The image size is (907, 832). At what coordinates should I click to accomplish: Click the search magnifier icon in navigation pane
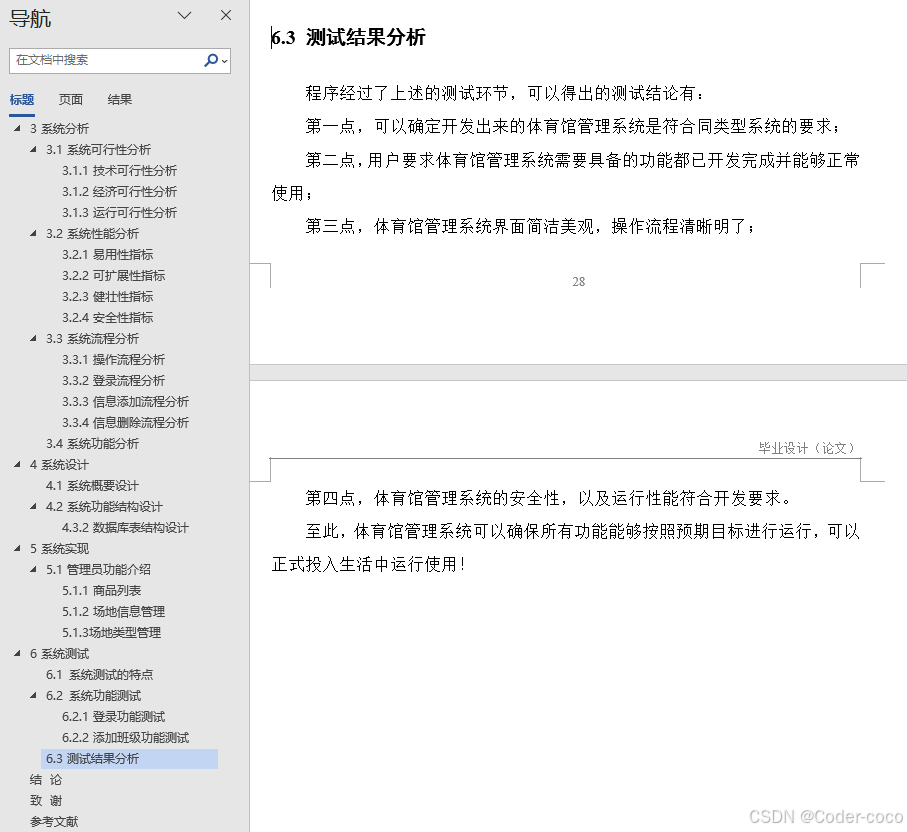click(x=211, y=60)
